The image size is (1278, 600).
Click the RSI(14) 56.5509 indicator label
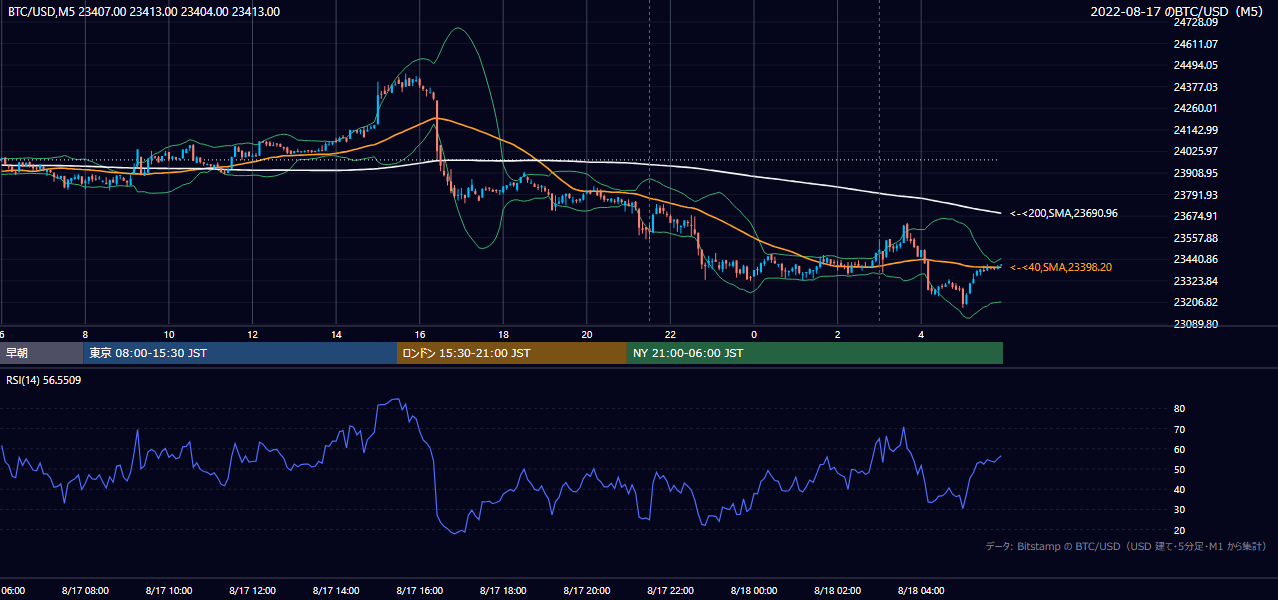[x=44, y=380]
